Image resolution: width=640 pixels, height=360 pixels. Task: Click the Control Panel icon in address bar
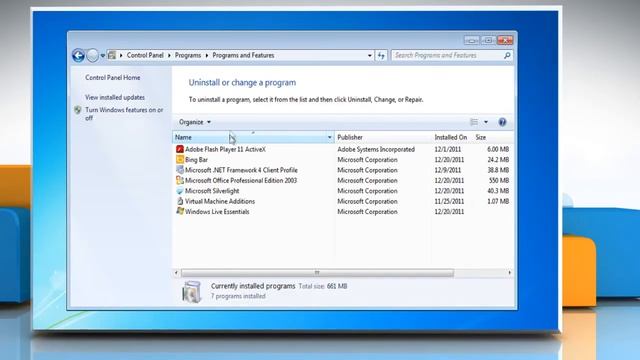click(x=112, y=55)
